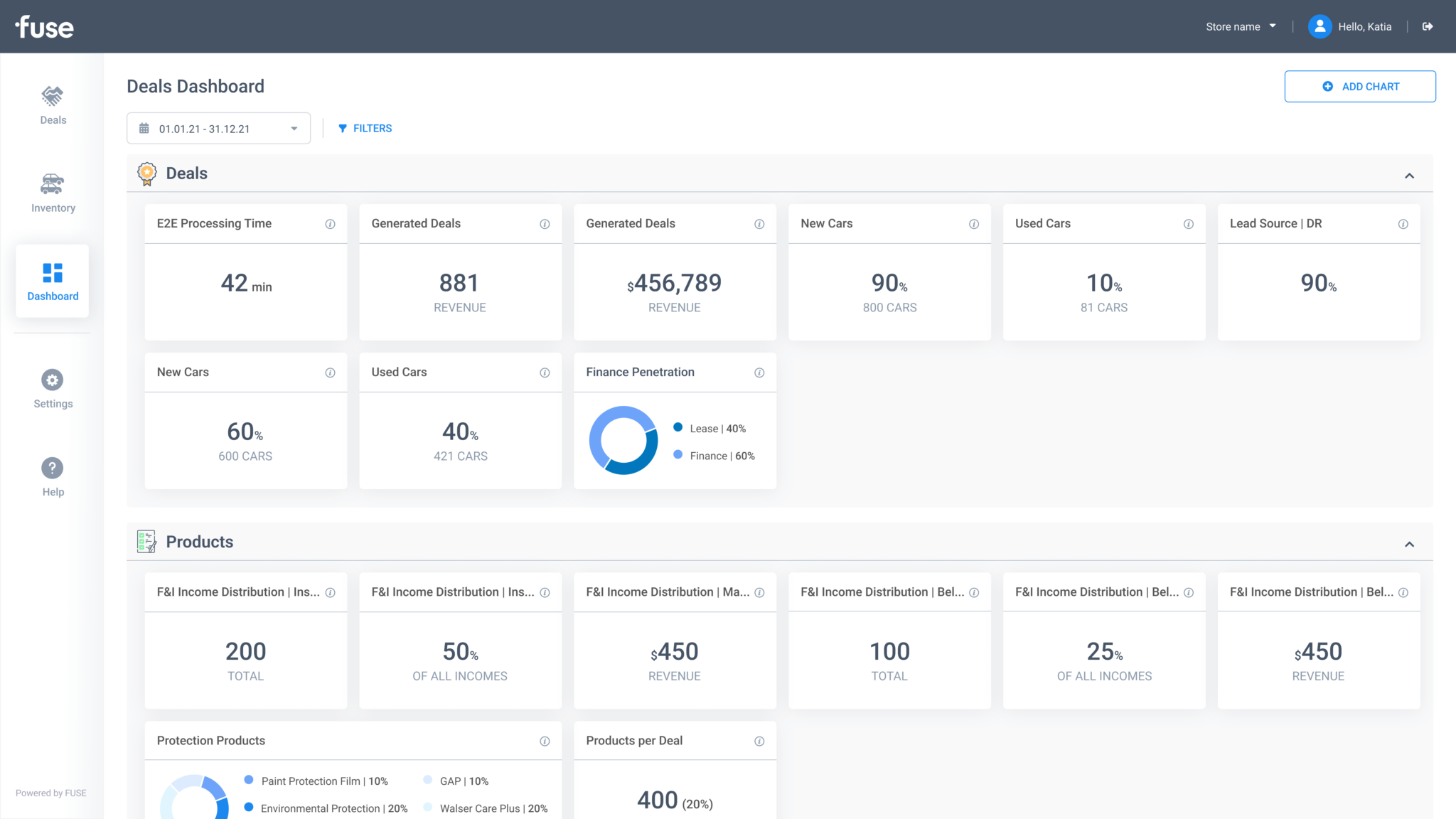Viewport: 1456px width, 819px height.
Task: Open Settings in the sidebar
Action: (53, 389)
